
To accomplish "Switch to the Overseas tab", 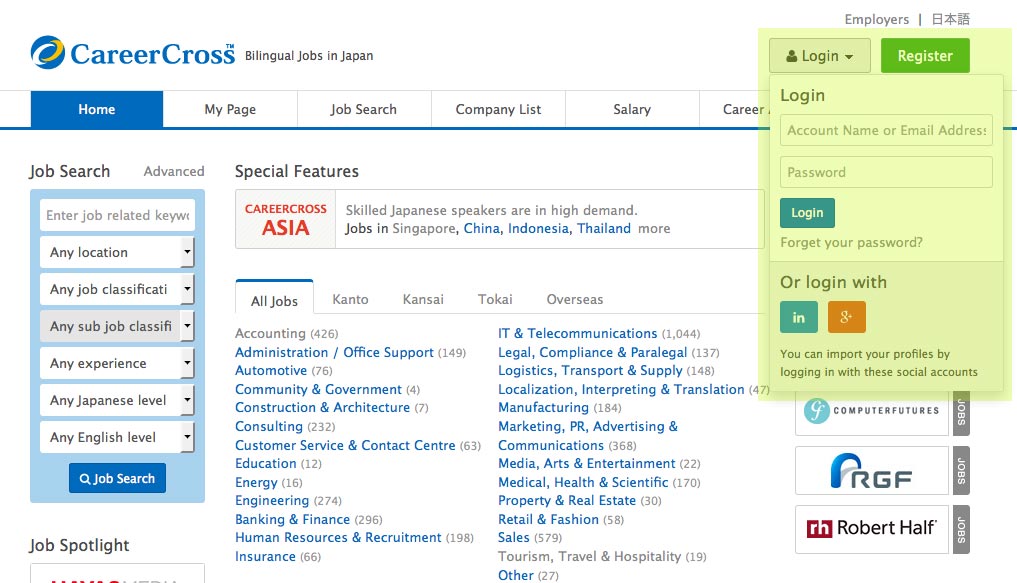I will point(575,300).
